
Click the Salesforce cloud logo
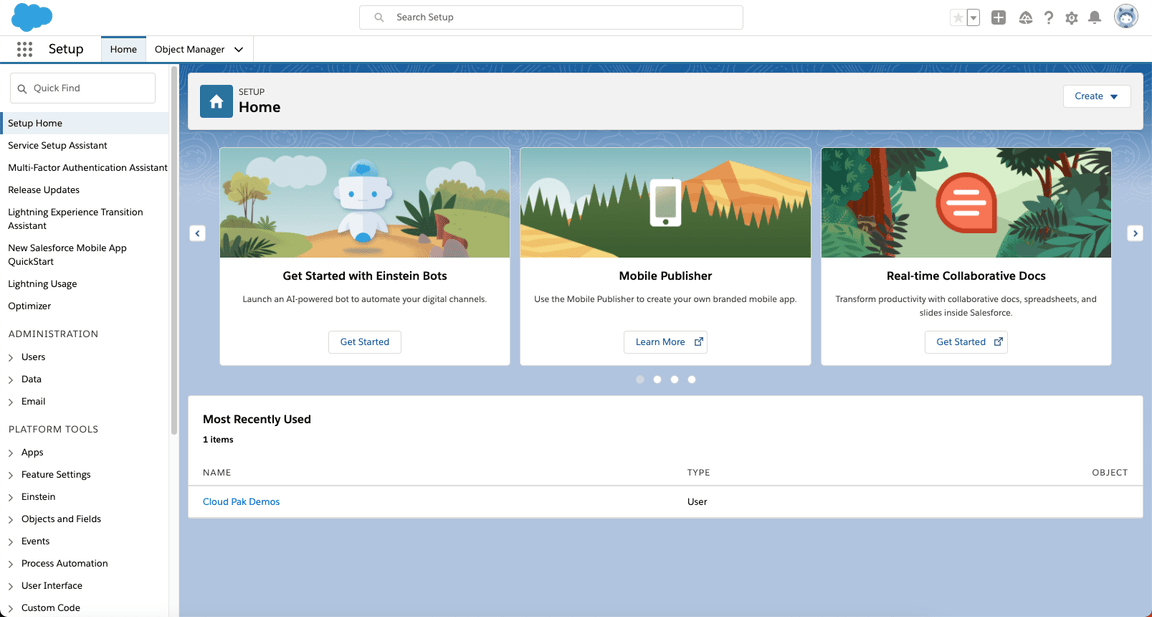(x=32, y=17)
